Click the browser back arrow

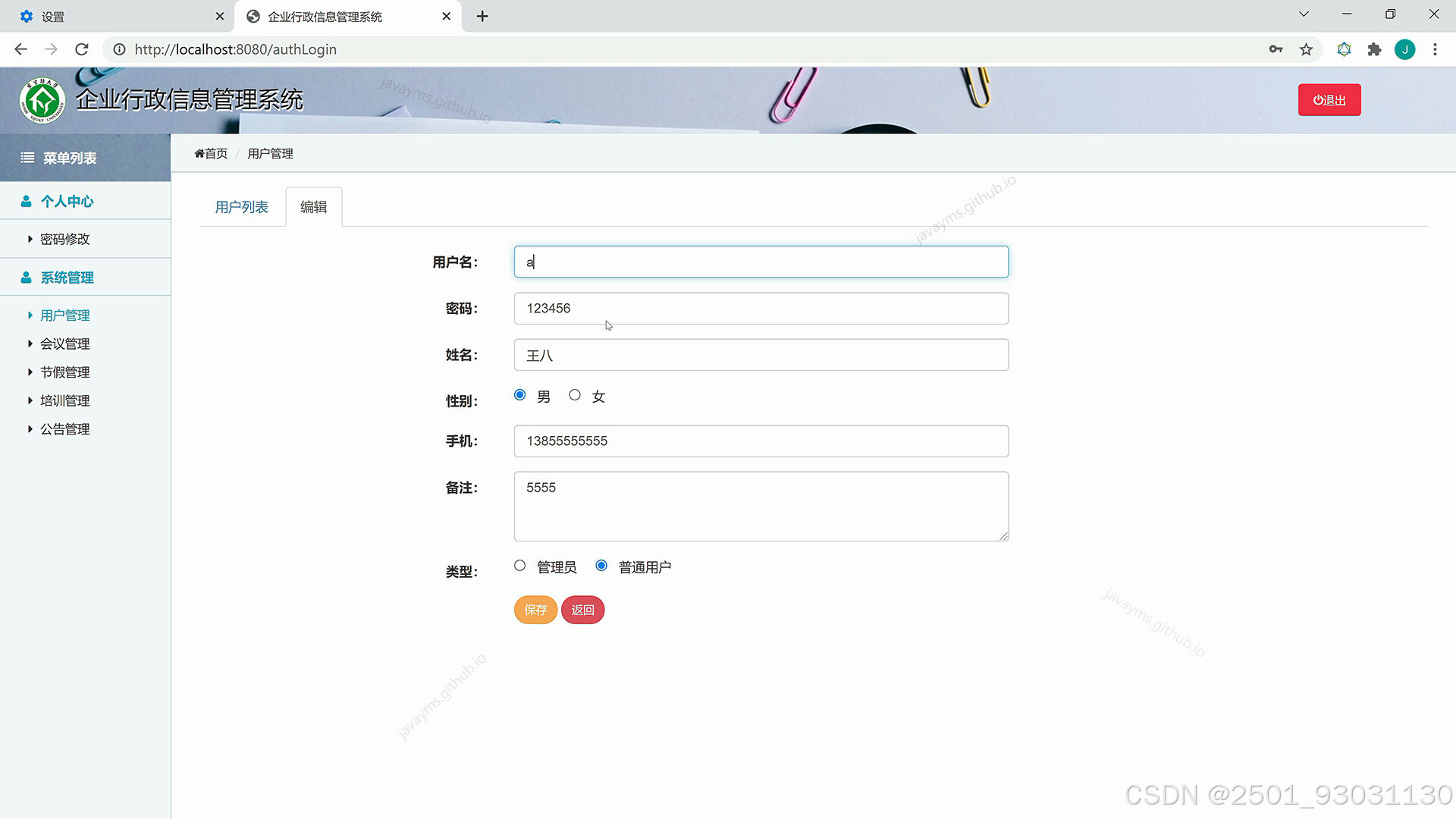[x=20, y=49]
